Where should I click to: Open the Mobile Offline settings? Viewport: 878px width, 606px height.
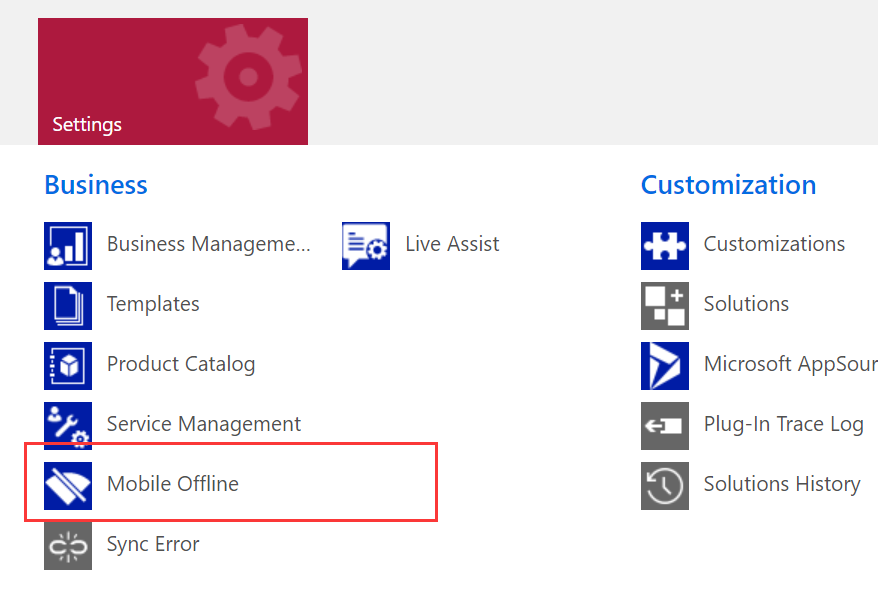(x=172, y=484)
